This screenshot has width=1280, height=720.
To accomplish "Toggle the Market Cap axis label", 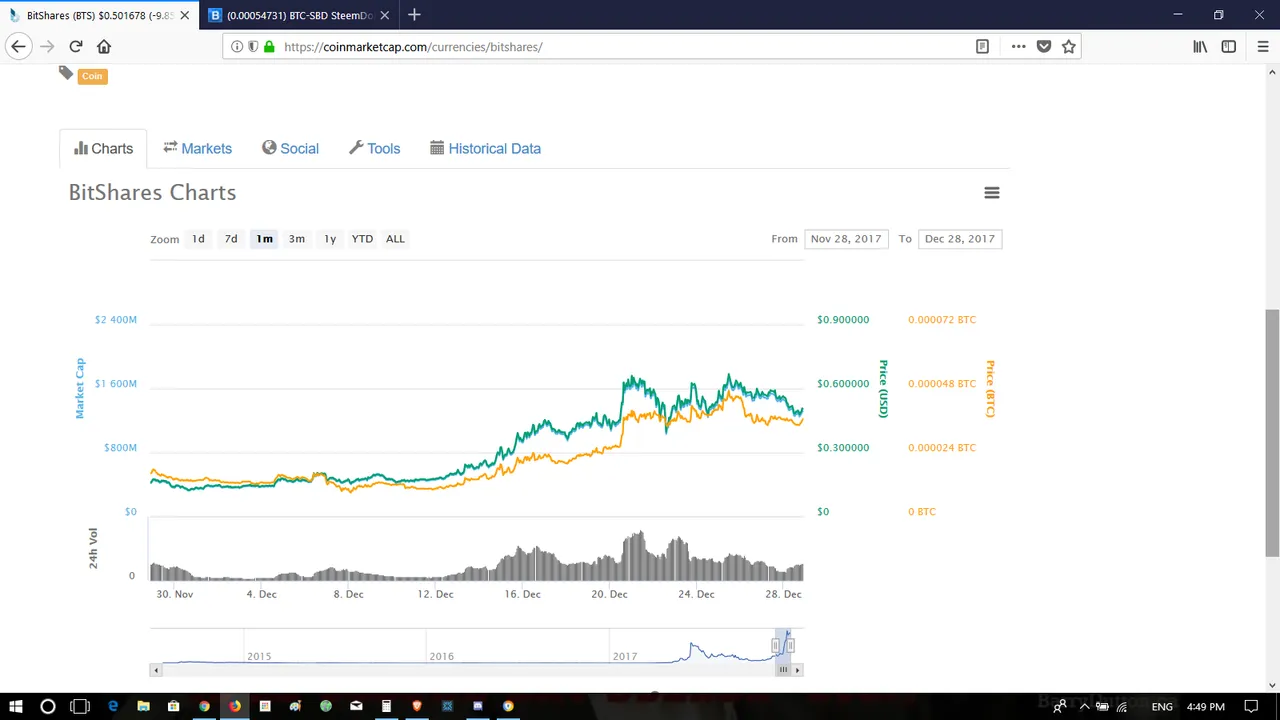I will point(80,388).
